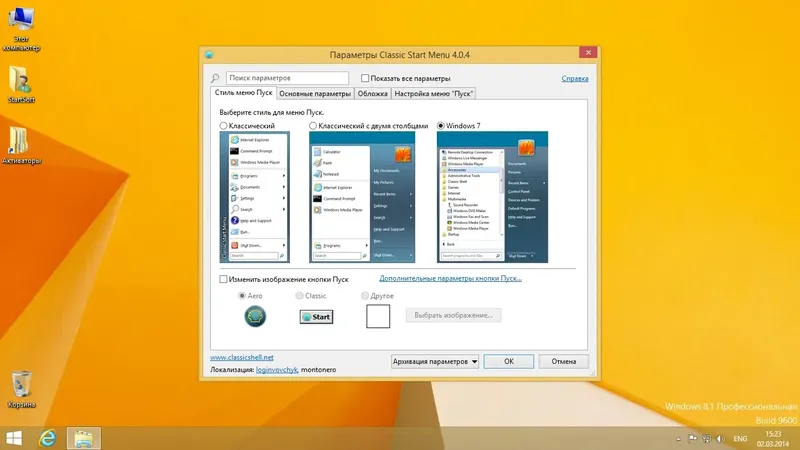
Task: Choose the Classic button radio option
Action: [299, 295]
